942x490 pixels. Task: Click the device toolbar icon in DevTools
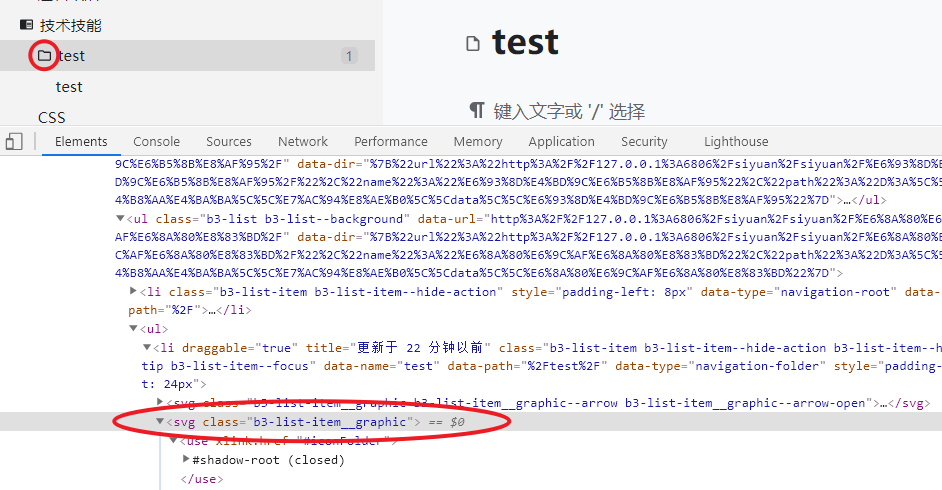[14, 141]
